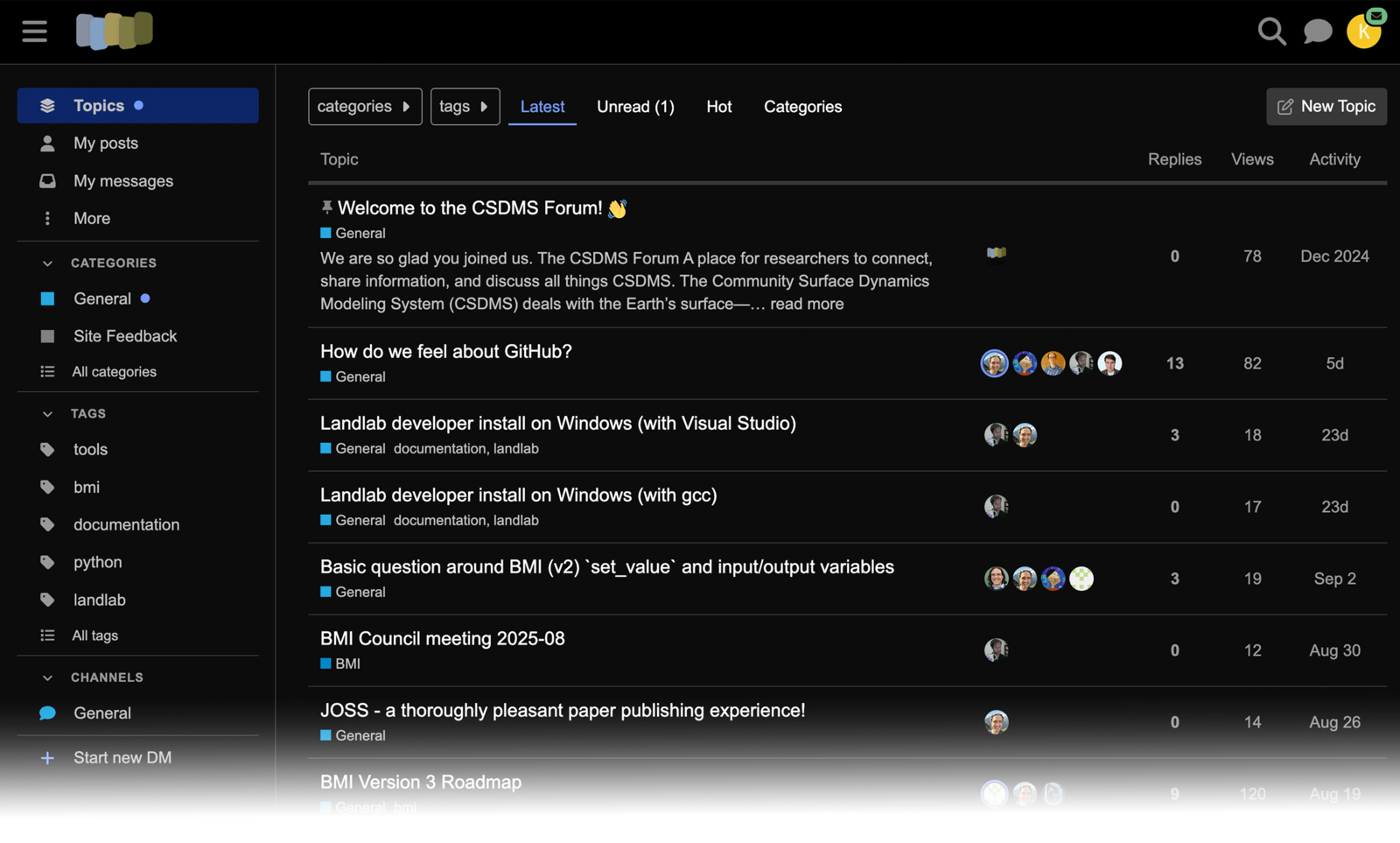
Task: Click the CSDMS forum logo
Action: point(115,32)
